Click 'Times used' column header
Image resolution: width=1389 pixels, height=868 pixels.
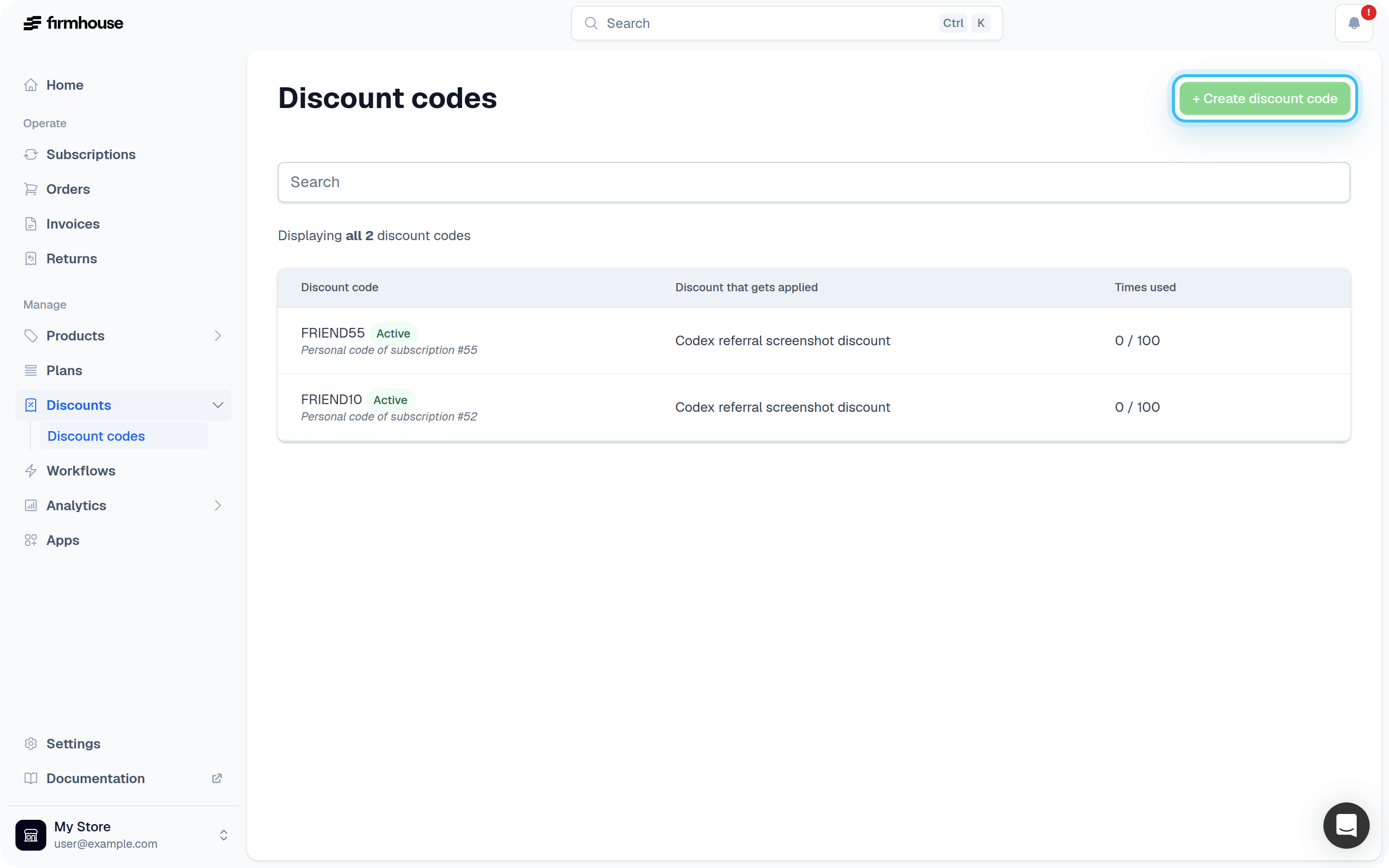pos(1145,287)
